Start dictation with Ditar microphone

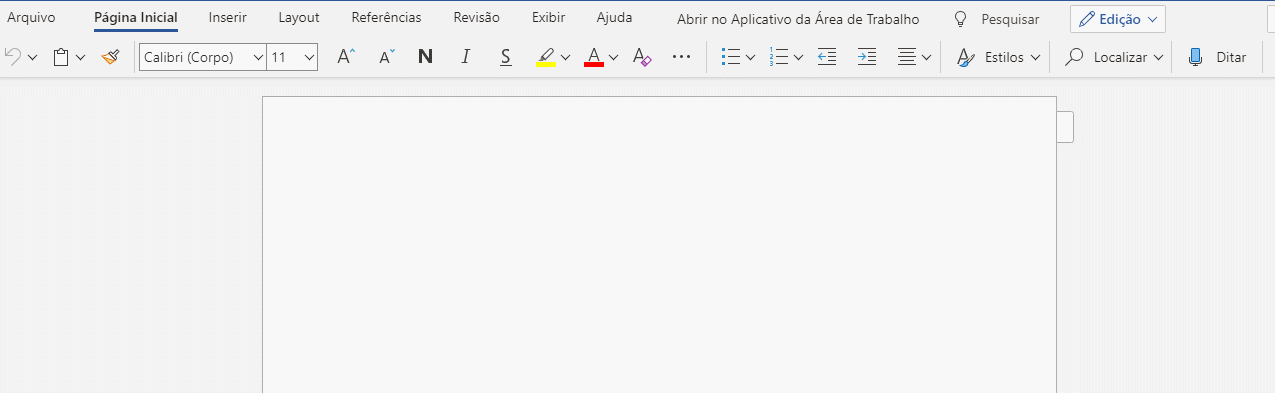tap(1216, 57)
